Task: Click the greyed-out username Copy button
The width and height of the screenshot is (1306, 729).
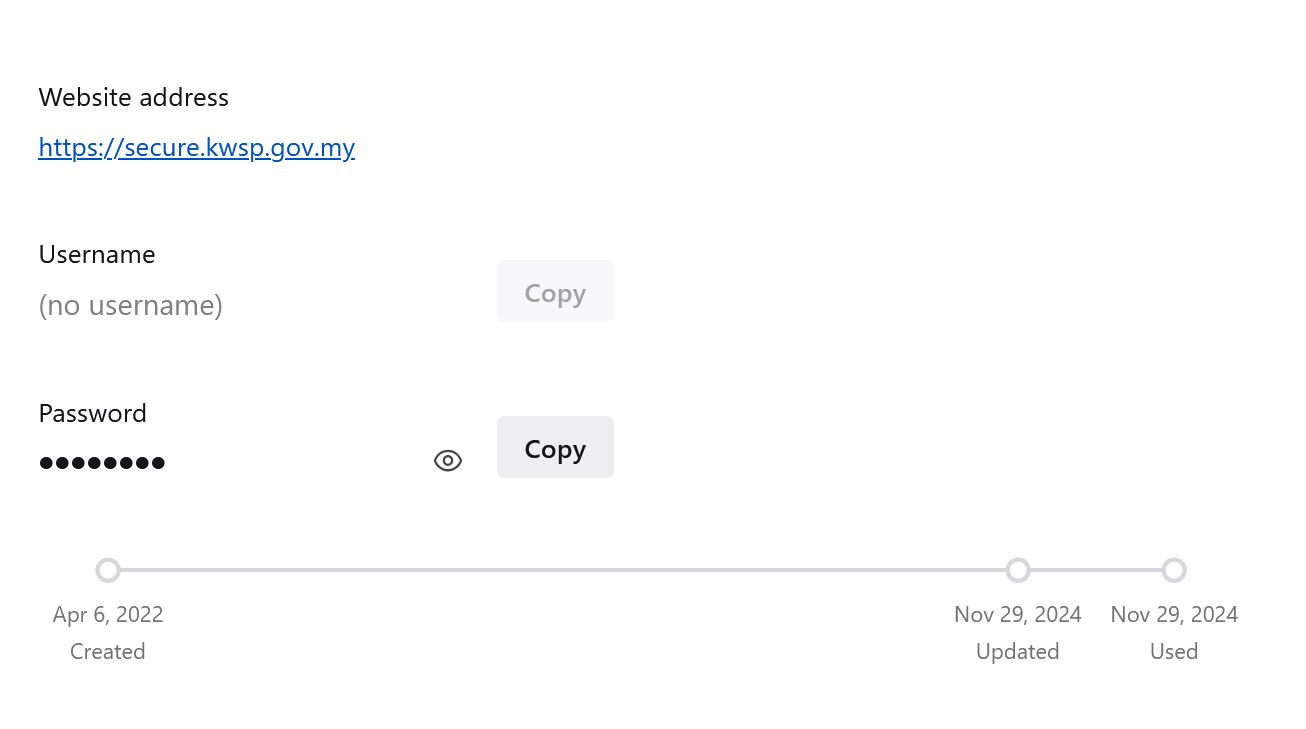Action: point(555,291)
